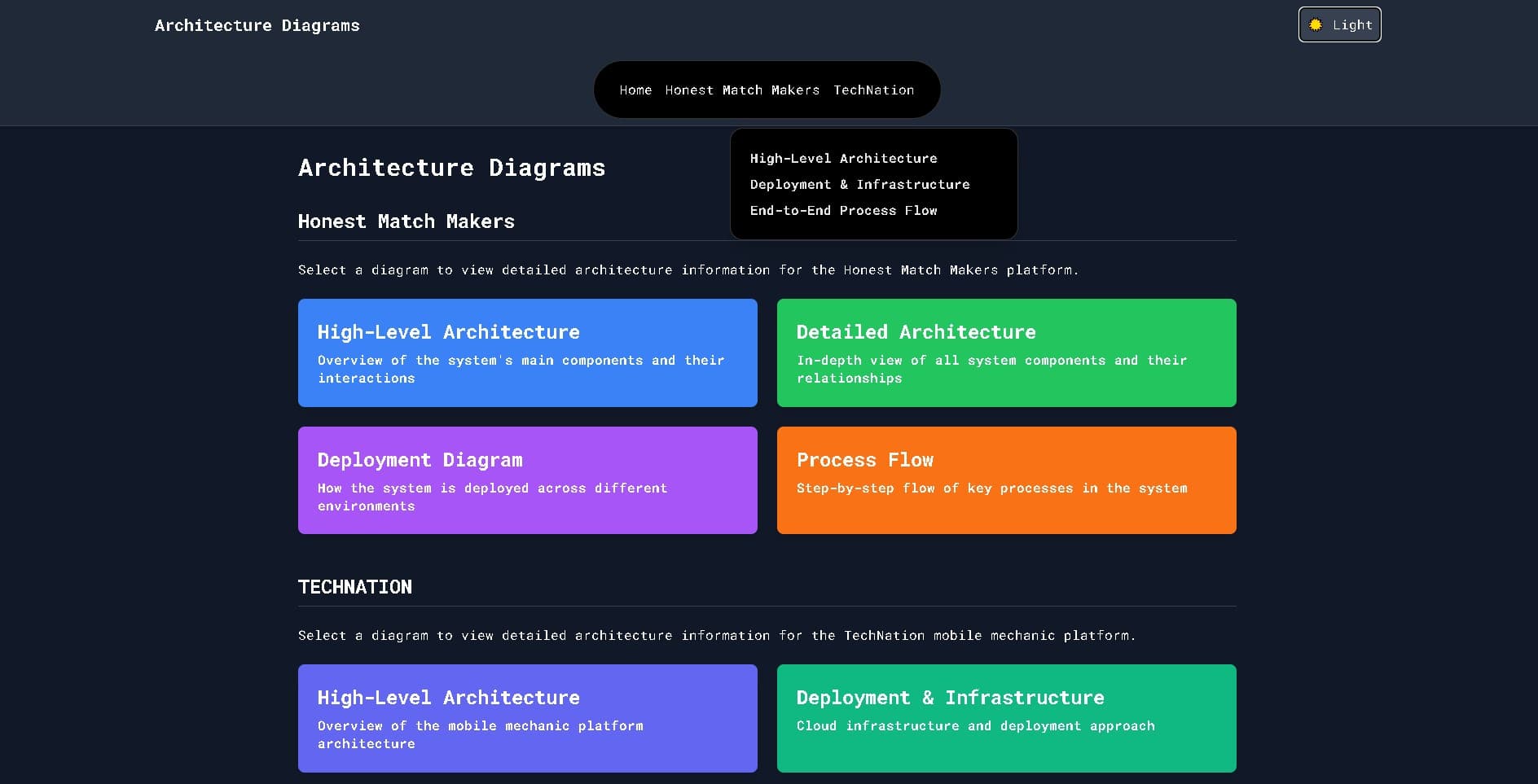
Task: Open the Home navigation item
Action: [635, 90]
